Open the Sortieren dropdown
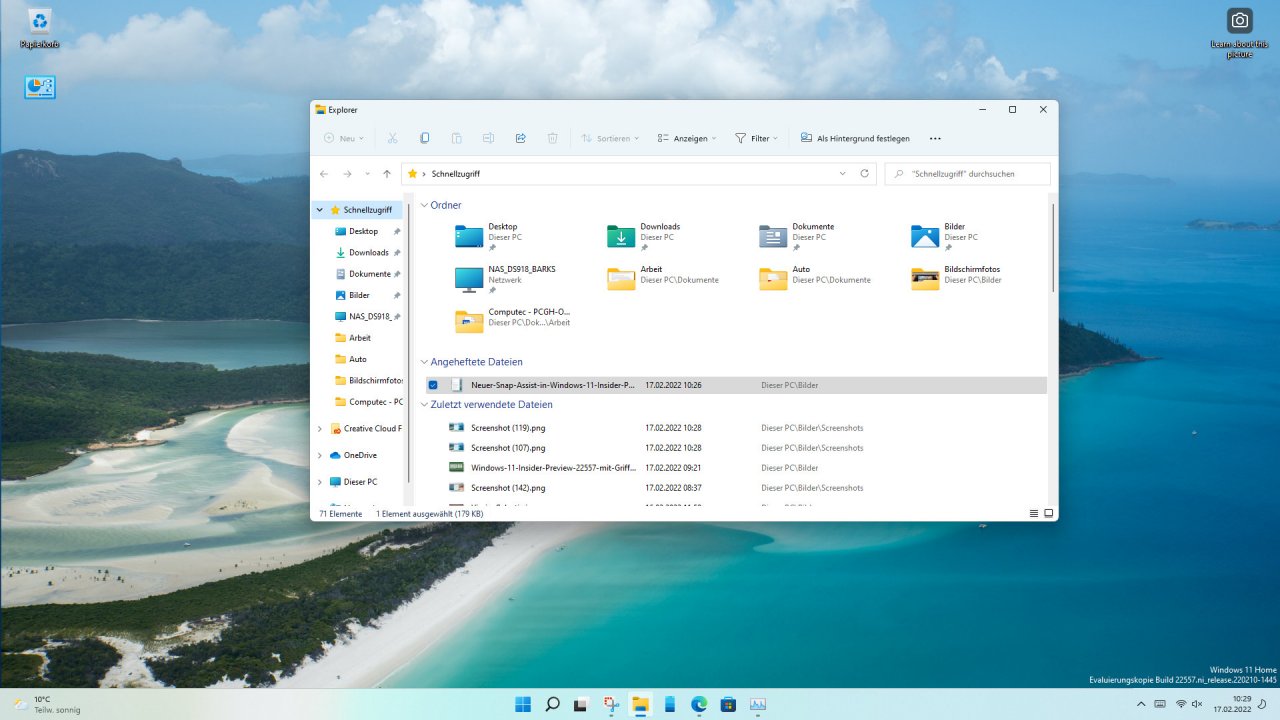 point(611,138)
